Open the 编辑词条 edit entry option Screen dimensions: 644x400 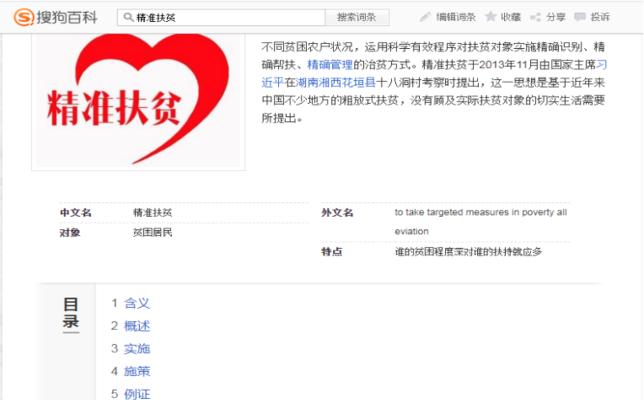[x=455, y=17]
